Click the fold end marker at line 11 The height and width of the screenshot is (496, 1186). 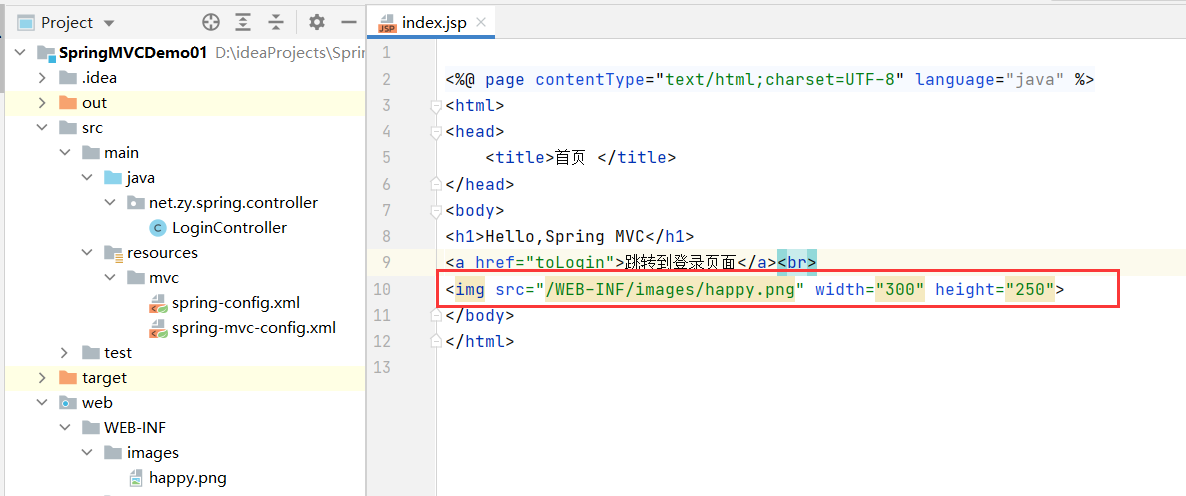click(x=435, y=315)
